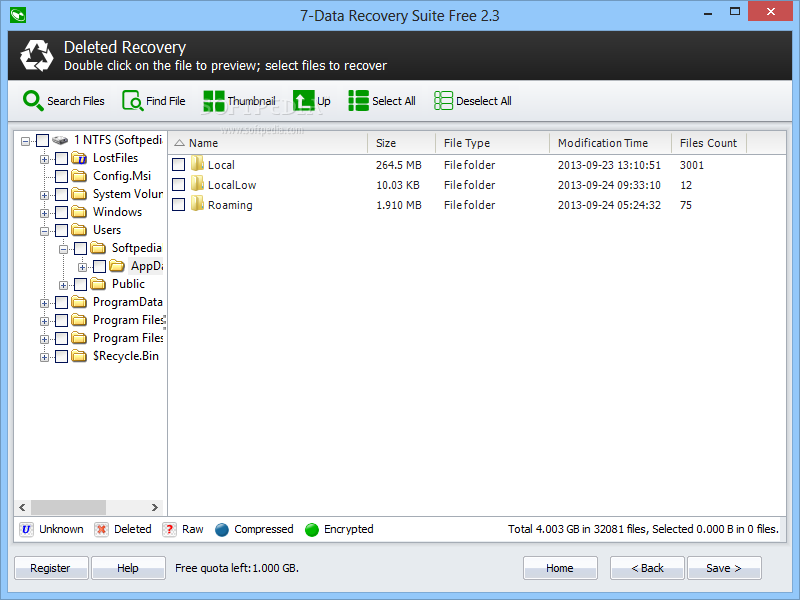
Task: Click the Local folder icon in list
Action: [x=197, y=164]
